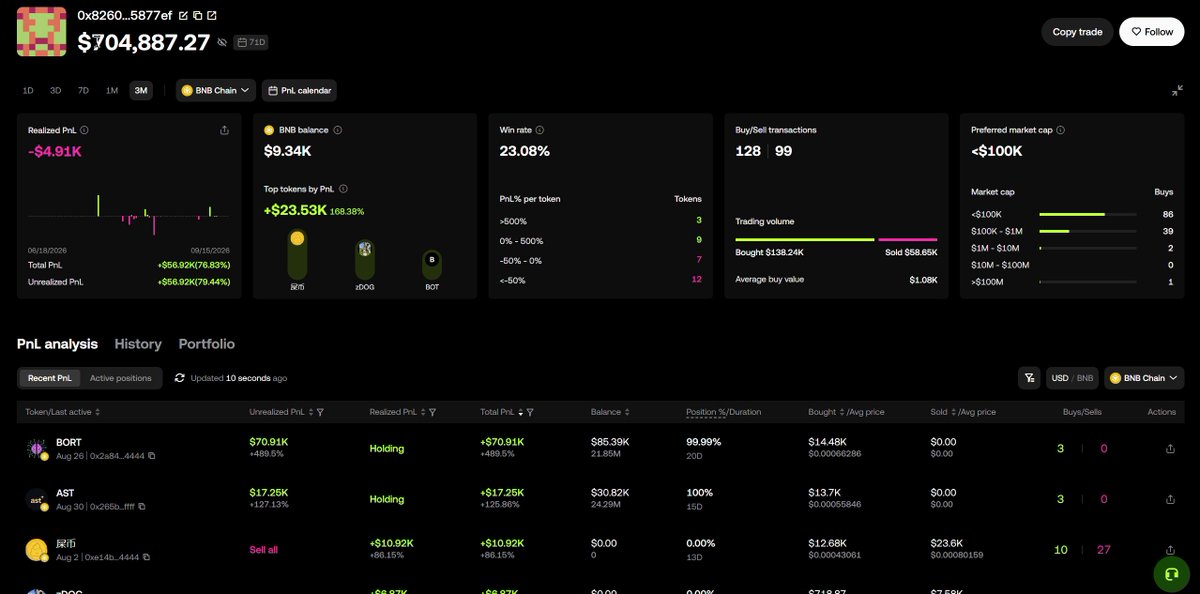Show Top tokens by PnL info
Image resolution: width=1200 pixels, height=594 pixels.
343,189
